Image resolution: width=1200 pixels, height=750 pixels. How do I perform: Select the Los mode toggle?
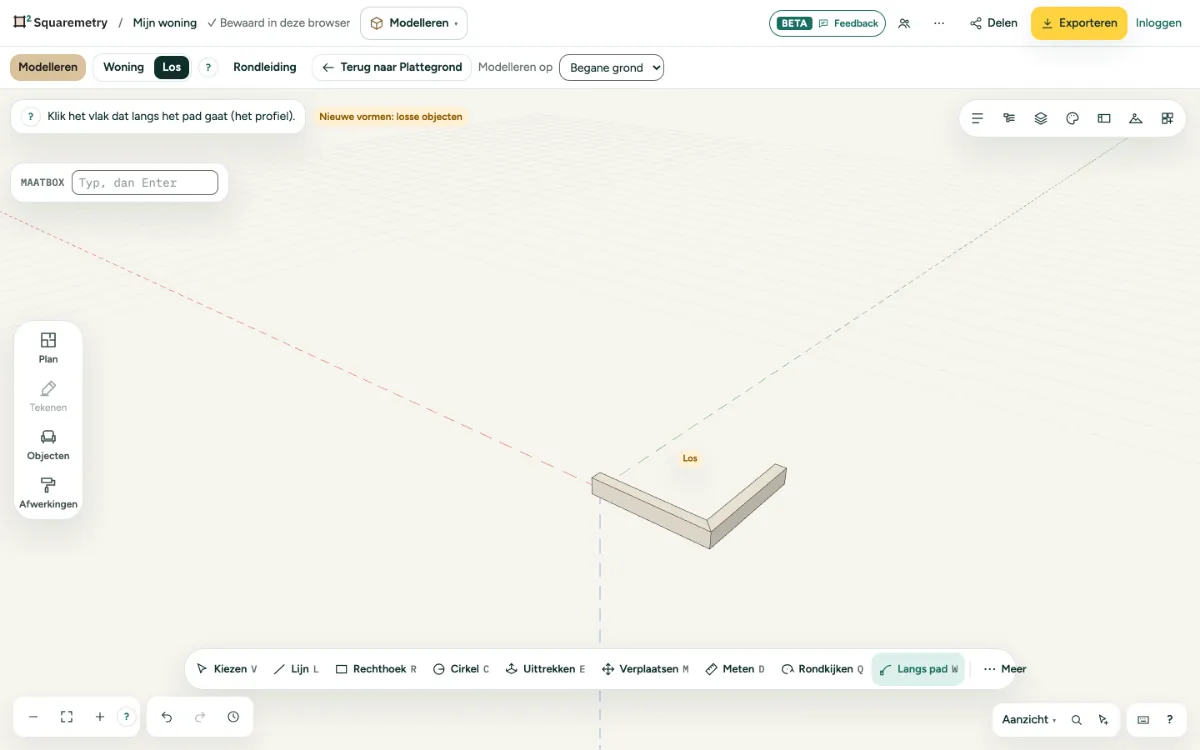(x=172, y=67)
